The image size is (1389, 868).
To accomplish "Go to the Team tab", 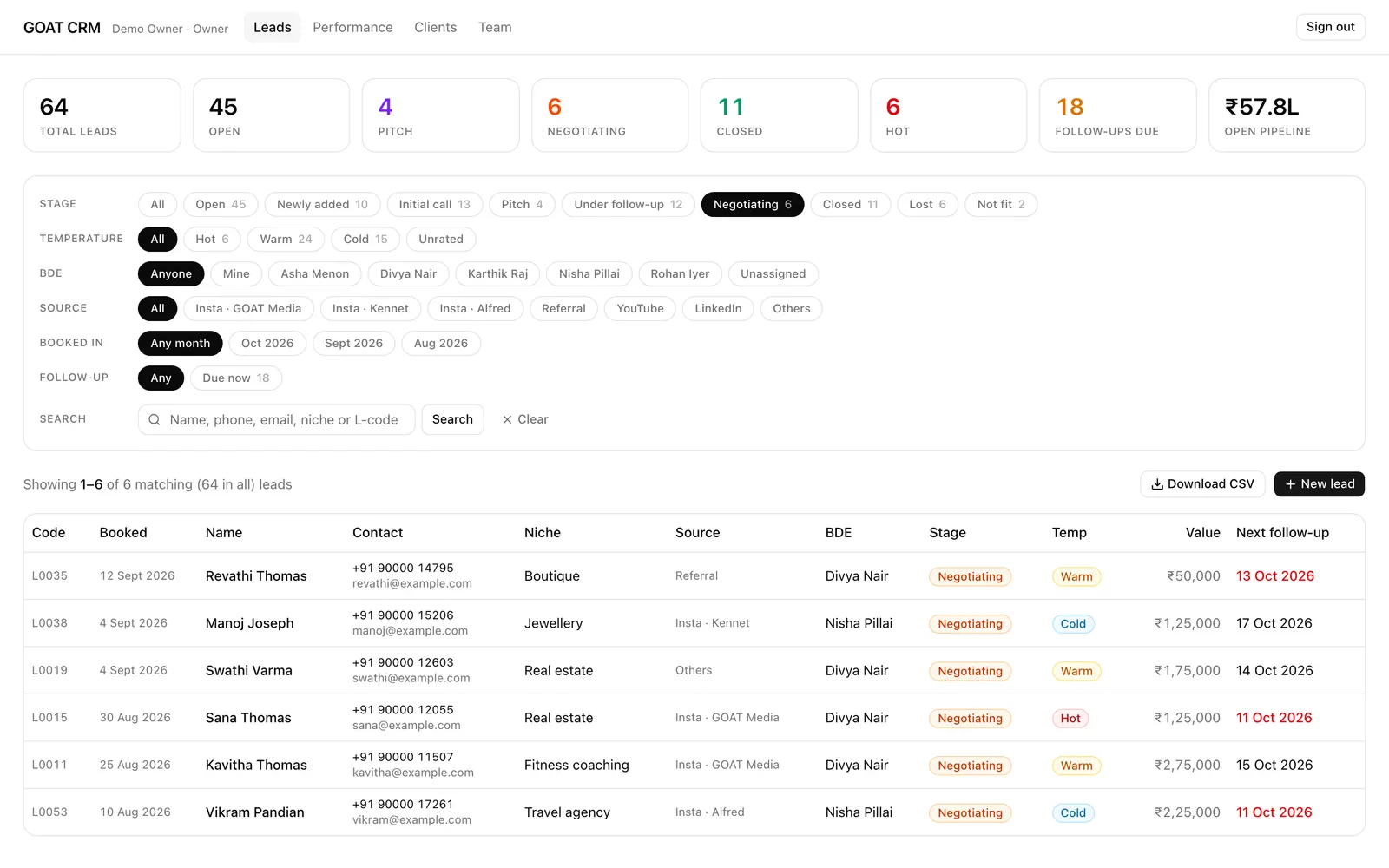I will 495,28.
